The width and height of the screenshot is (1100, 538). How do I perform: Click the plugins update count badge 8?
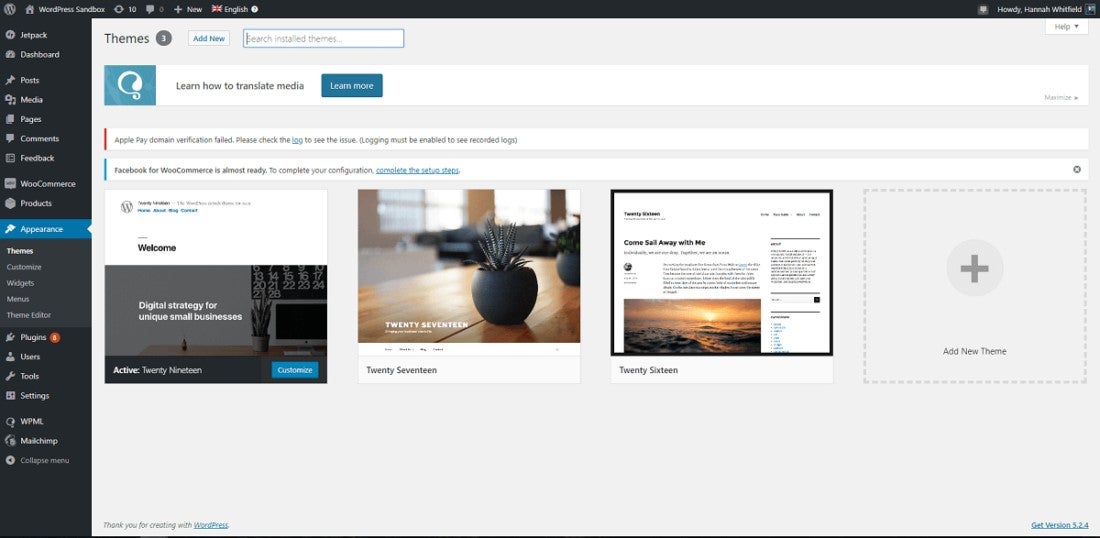pyautogui.click(x=55, y=337)
